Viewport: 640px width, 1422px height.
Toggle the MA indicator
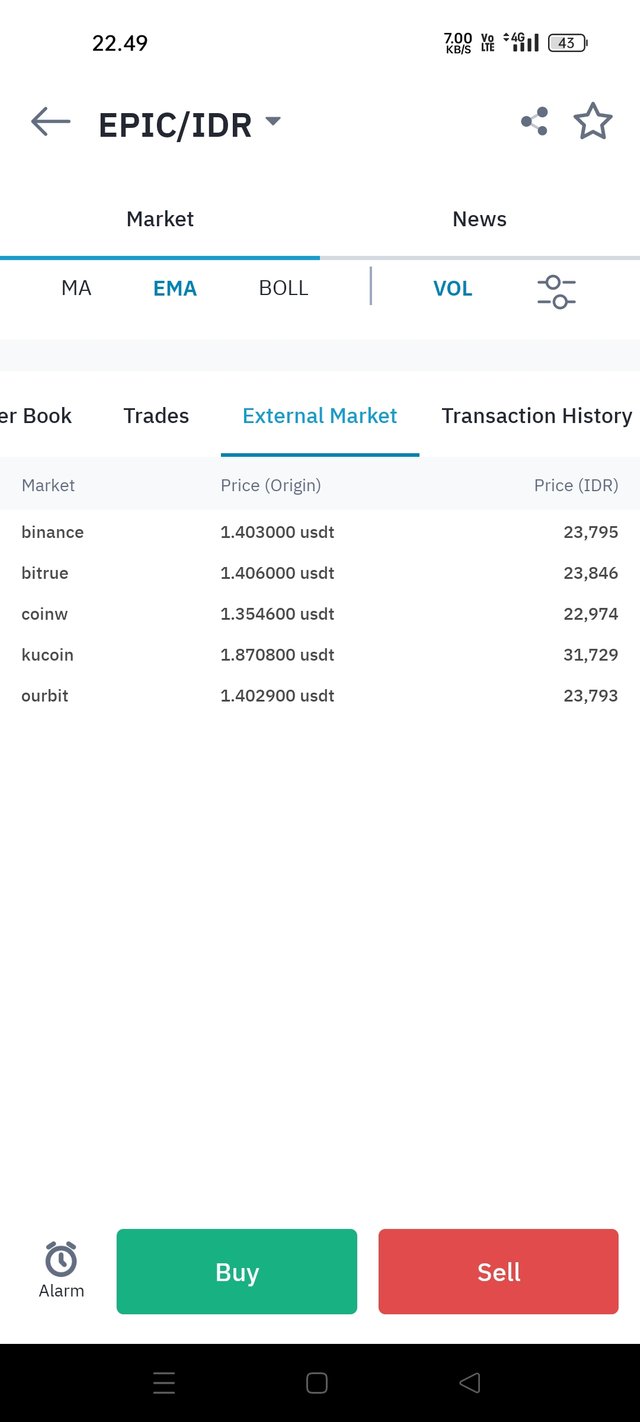coord(76,288)
